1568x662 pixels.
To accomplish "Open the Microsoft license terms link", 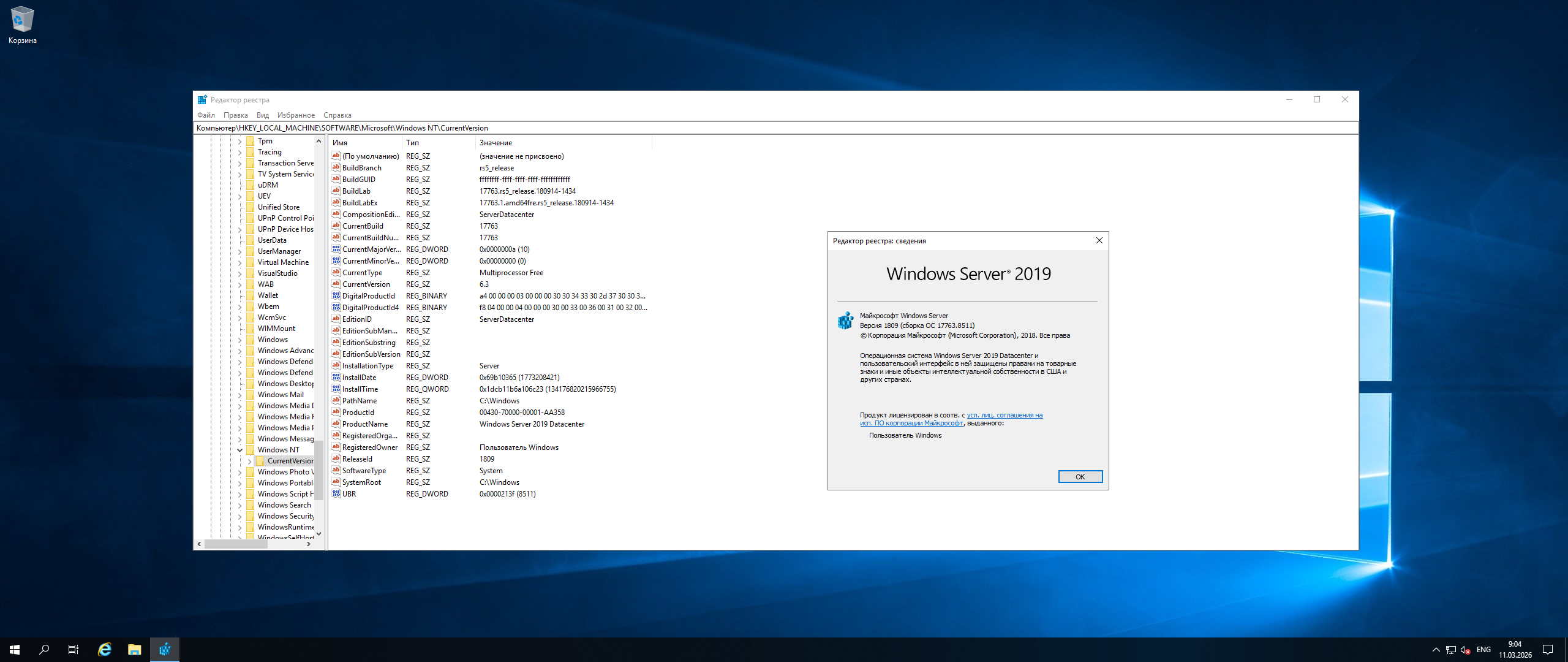I will tap(1004, 416).
